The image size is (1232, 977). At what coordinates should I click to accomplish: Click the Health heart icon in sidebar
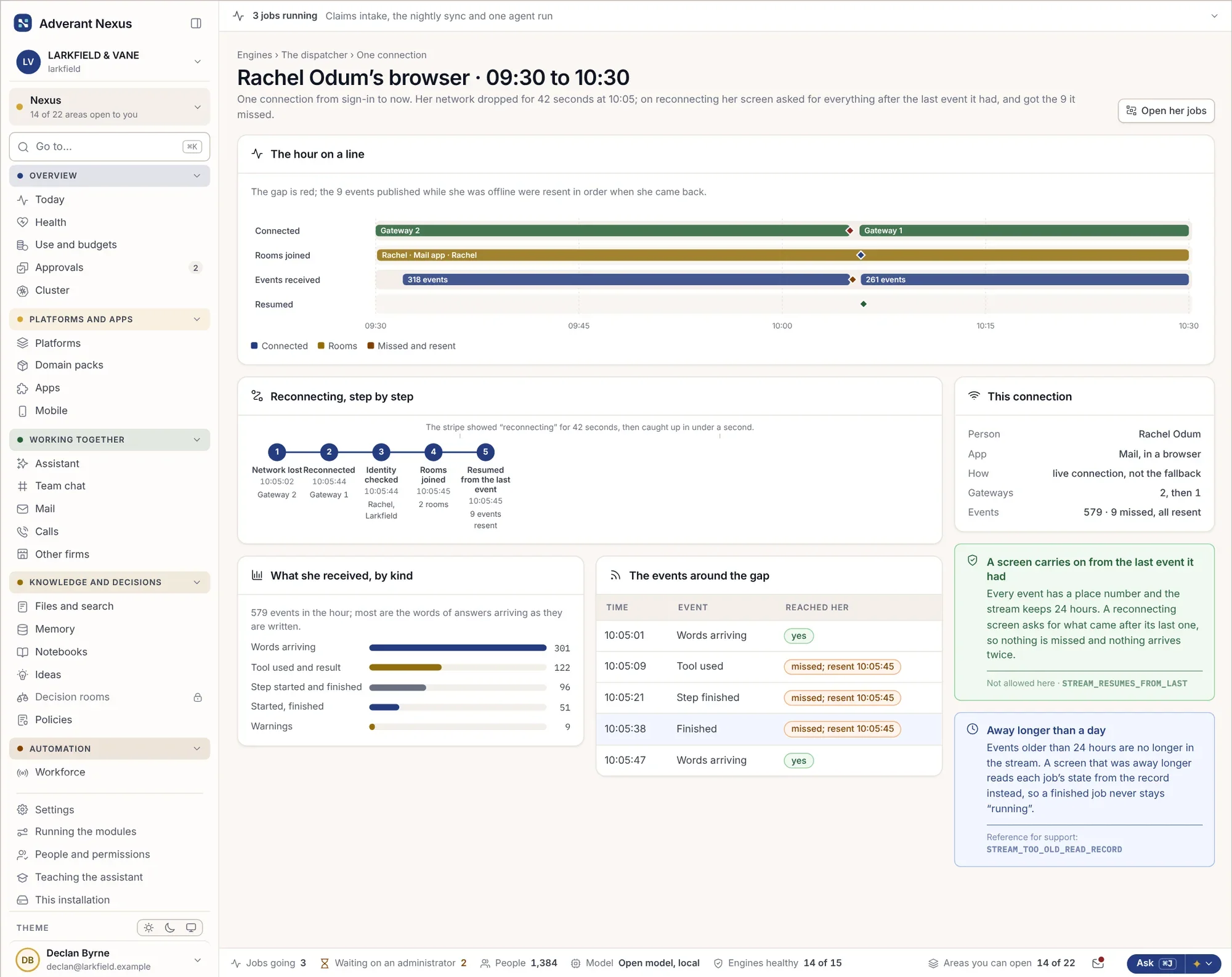click(23, 222)
